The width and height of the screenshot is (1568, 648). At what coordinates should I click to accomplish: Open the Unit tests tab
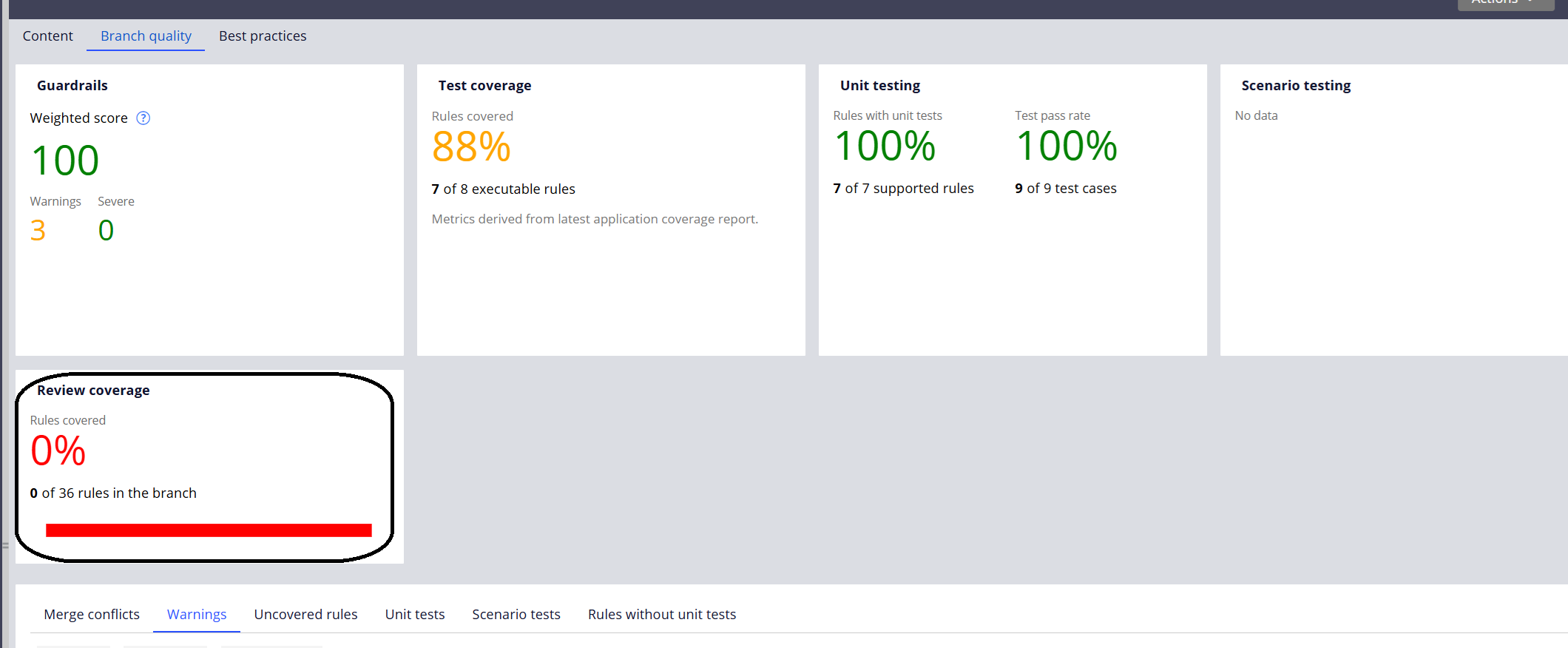click(415, 615)
